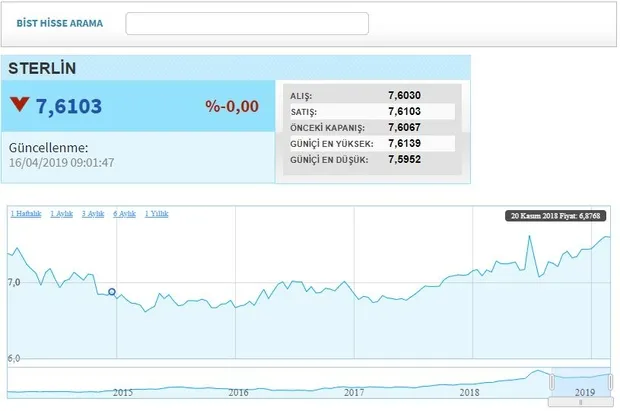The image size is (620, 411).
Task: Click the circle data point marker on chart
Action: tap(112, 292)
